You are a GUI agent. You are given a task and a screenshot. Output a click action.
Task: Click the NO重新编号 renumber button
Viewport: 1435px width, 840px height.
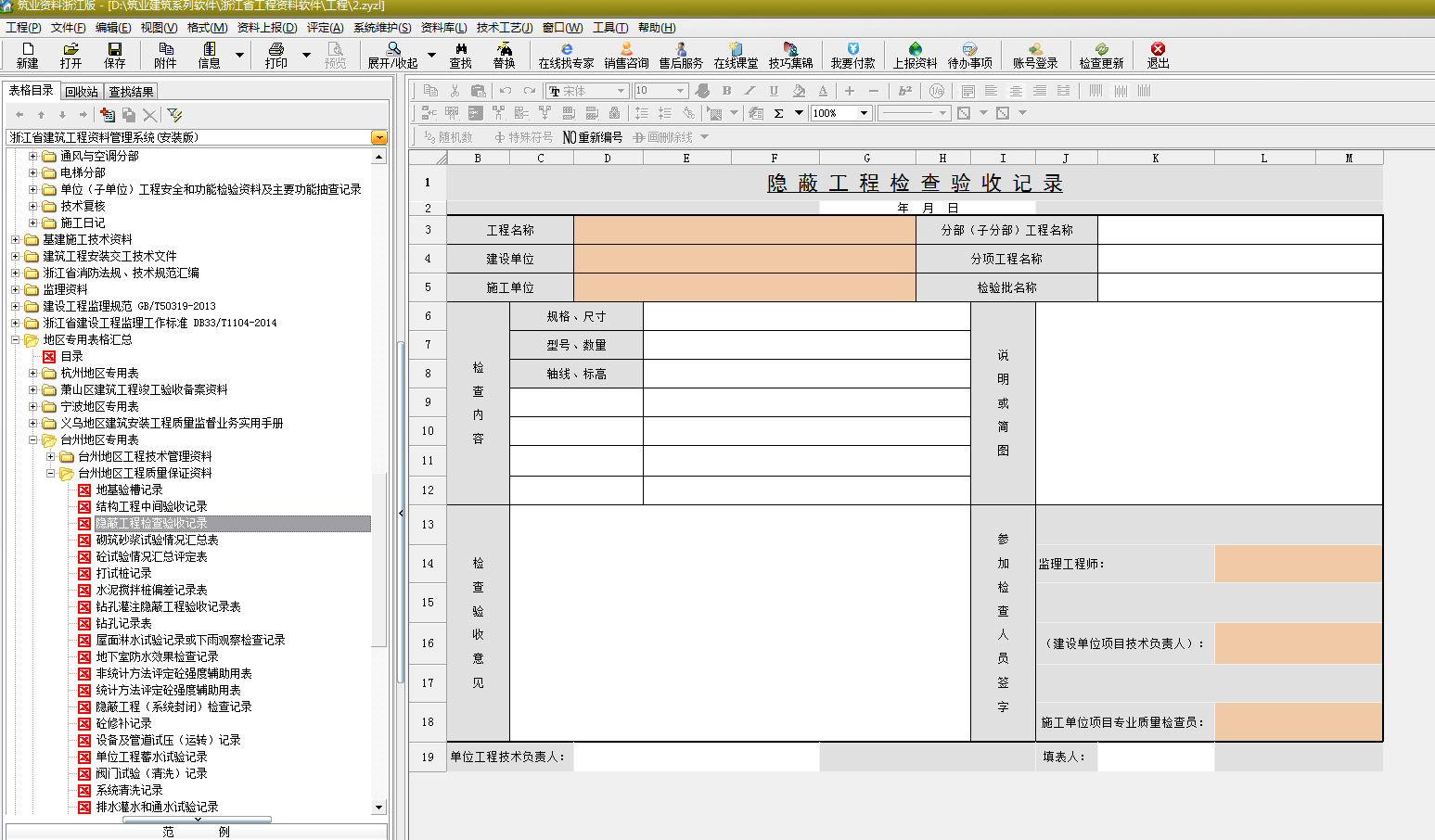(x=593, y=137)
